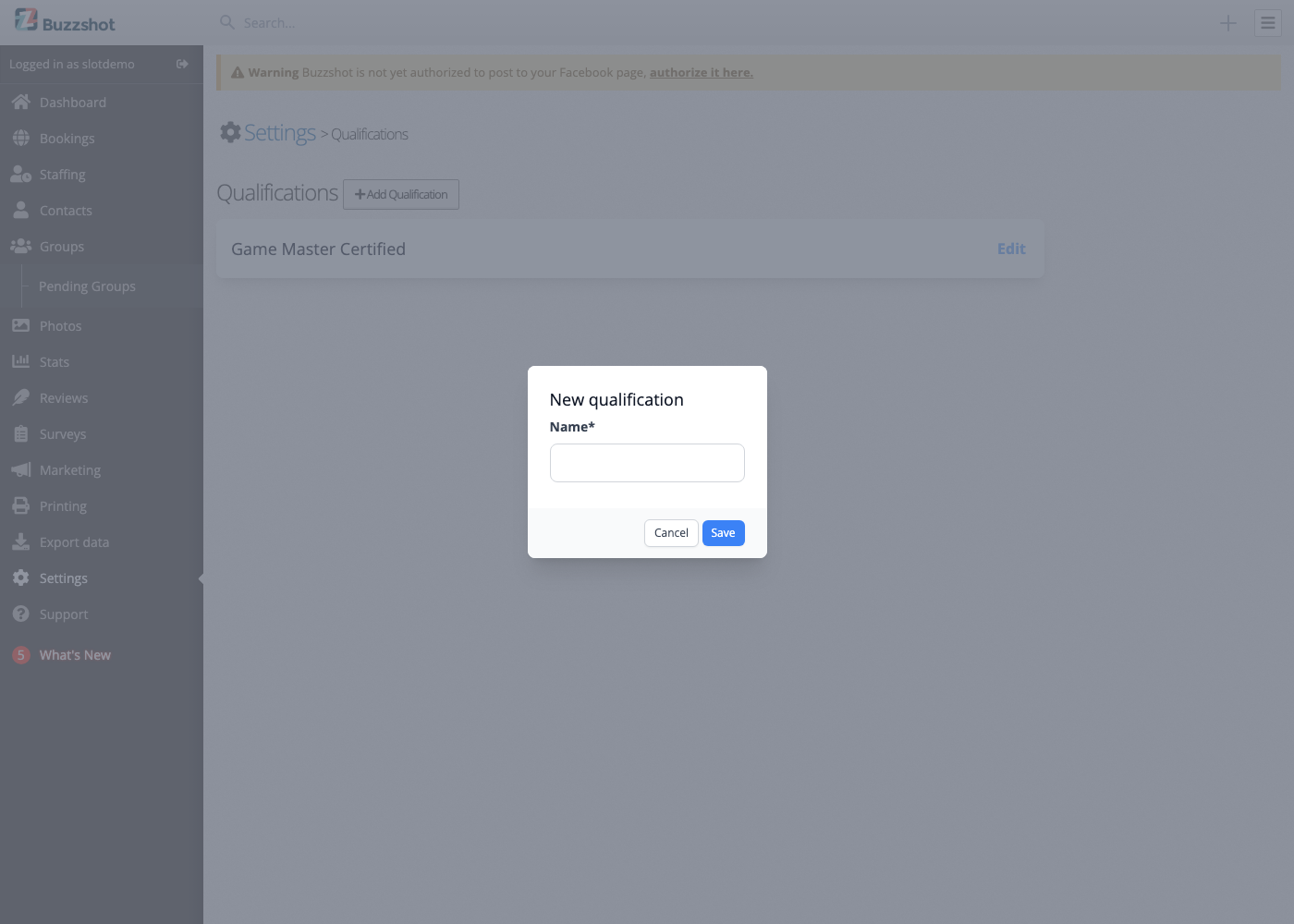Edit the Game Master Certified qualification

[x=1011, y=249]
